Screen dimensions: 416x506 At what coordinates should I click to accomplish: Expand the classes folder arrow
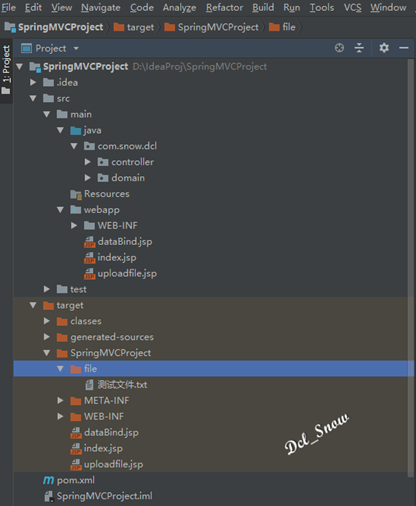[x=47, y=321]
